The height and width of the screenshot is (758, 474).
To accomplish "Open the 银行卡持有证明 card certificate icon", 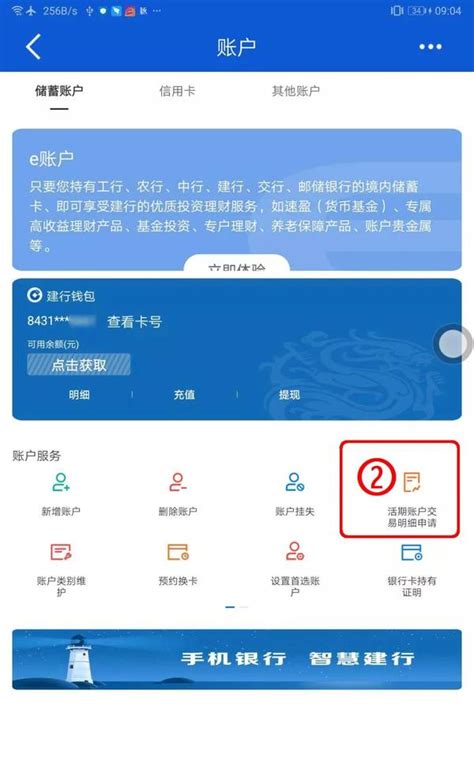I will pyautogui.click(x=412, y=552).
